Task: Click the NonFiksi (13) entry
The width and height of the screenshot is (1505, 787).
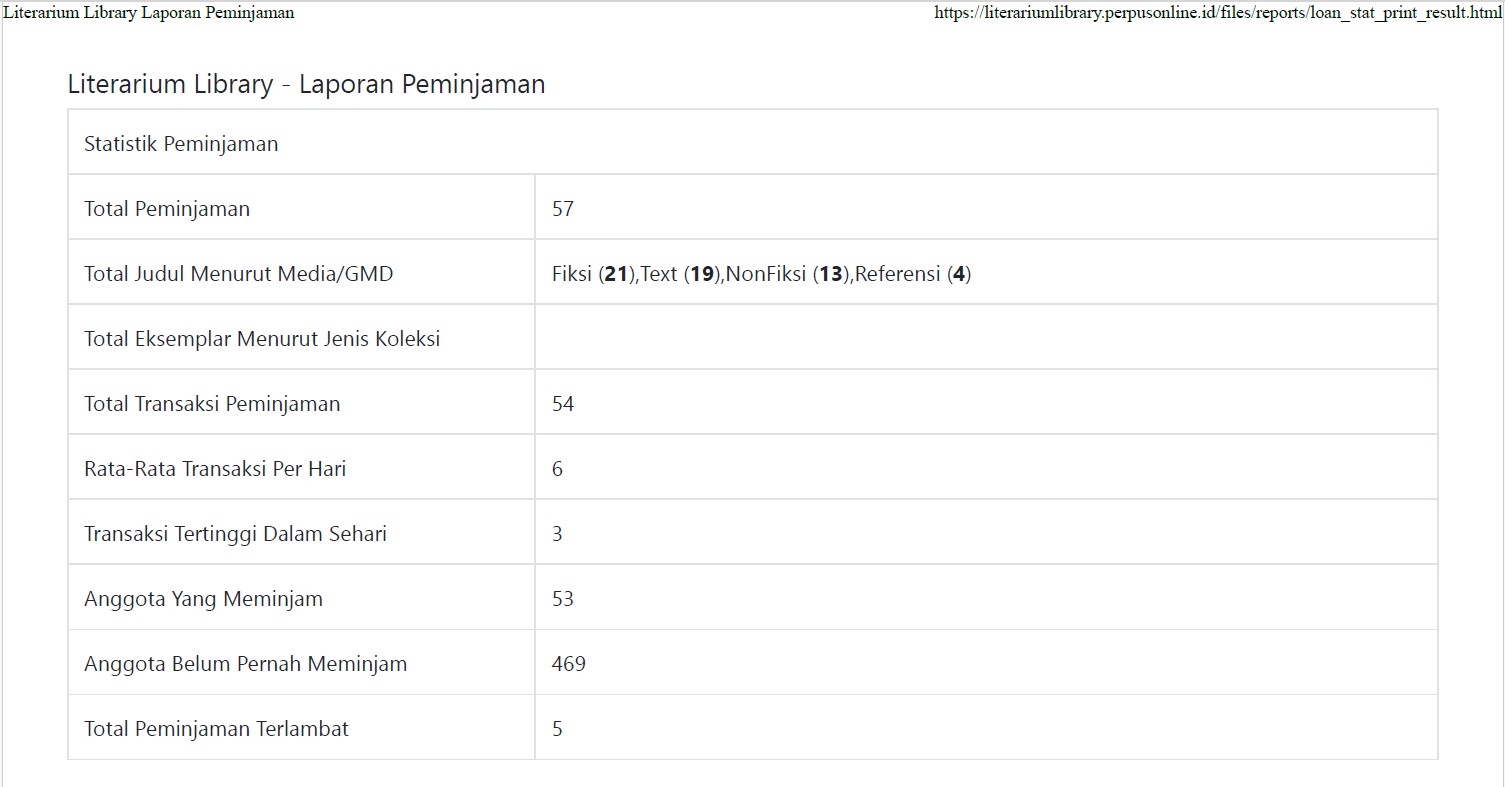Action: click(x=788, y=274)
